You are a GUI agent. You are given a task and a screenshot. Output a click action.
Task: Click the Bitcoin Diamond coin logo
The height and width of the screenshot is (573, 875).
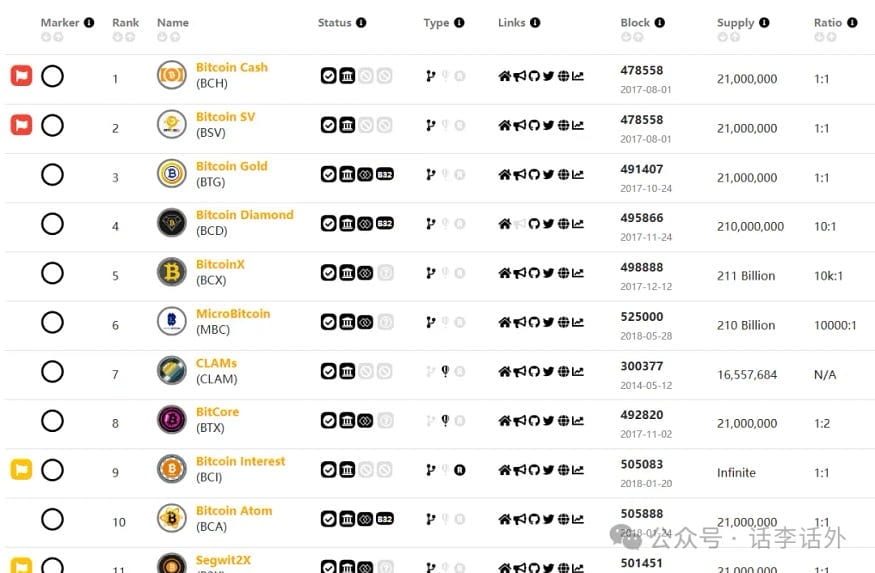[x=171, y=223]
